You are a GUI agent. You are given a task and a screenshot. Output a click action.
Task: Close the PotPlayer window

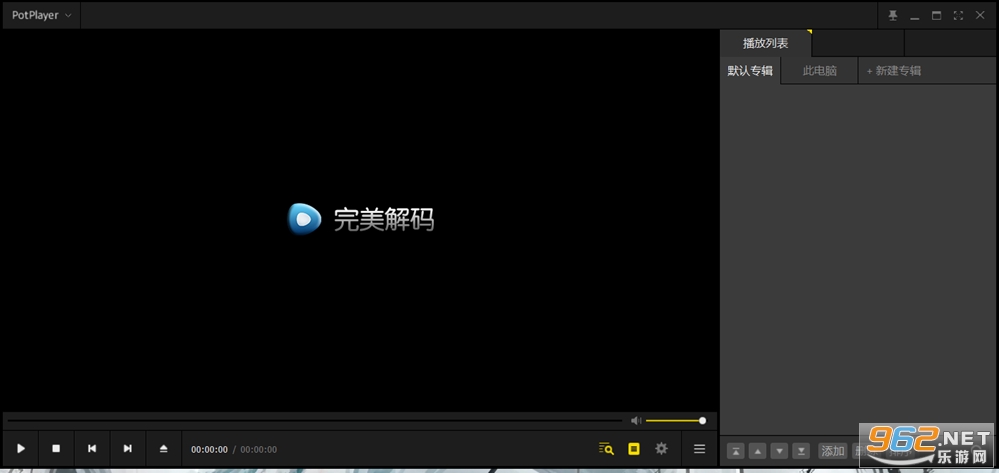[980, 15]
